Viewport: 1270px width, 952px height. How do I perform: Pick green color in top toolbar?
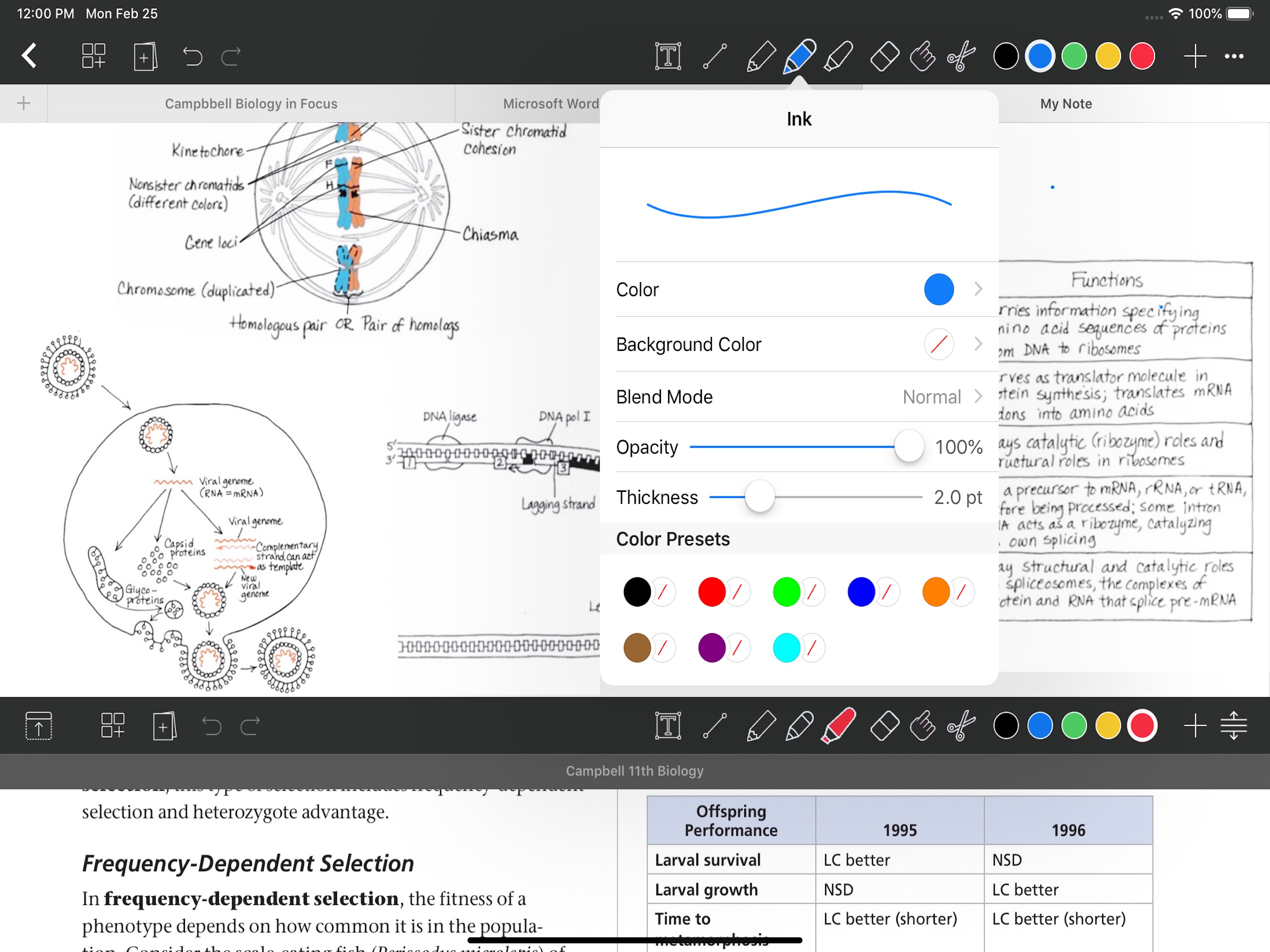[1074, 56]
